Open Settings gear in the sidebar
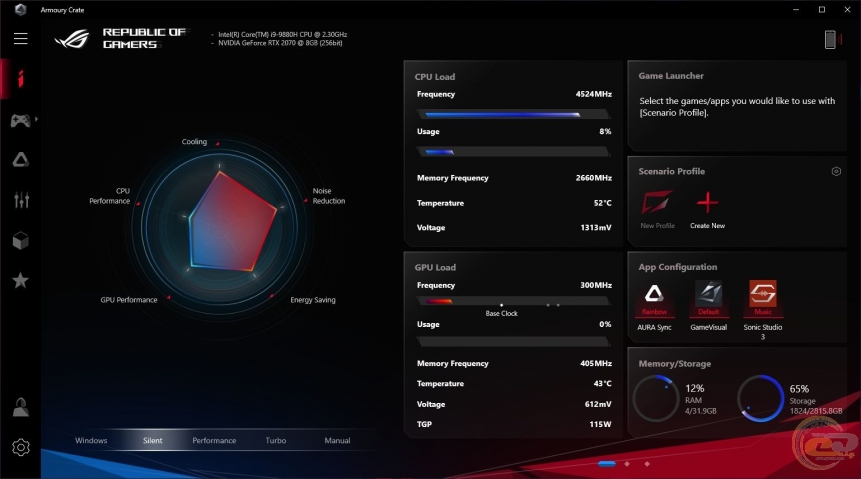 21,447
